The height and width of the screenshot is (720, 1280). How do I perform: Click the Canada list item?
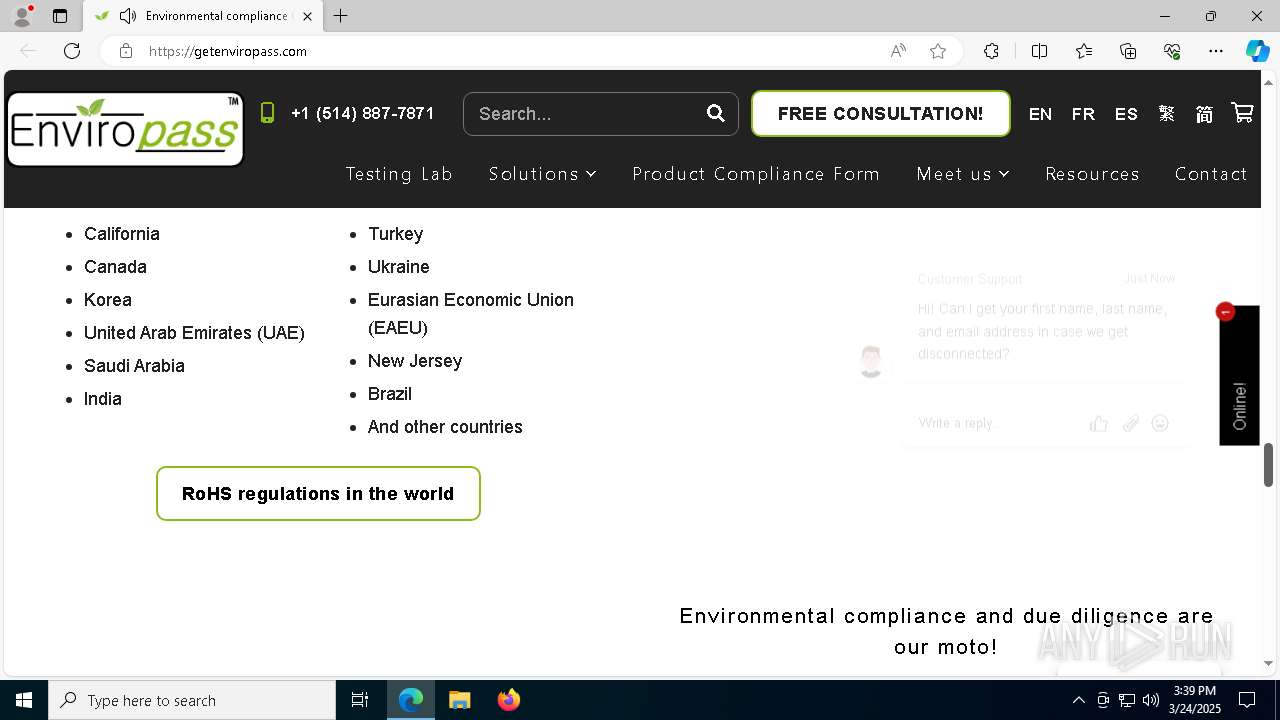pos(115,266)
